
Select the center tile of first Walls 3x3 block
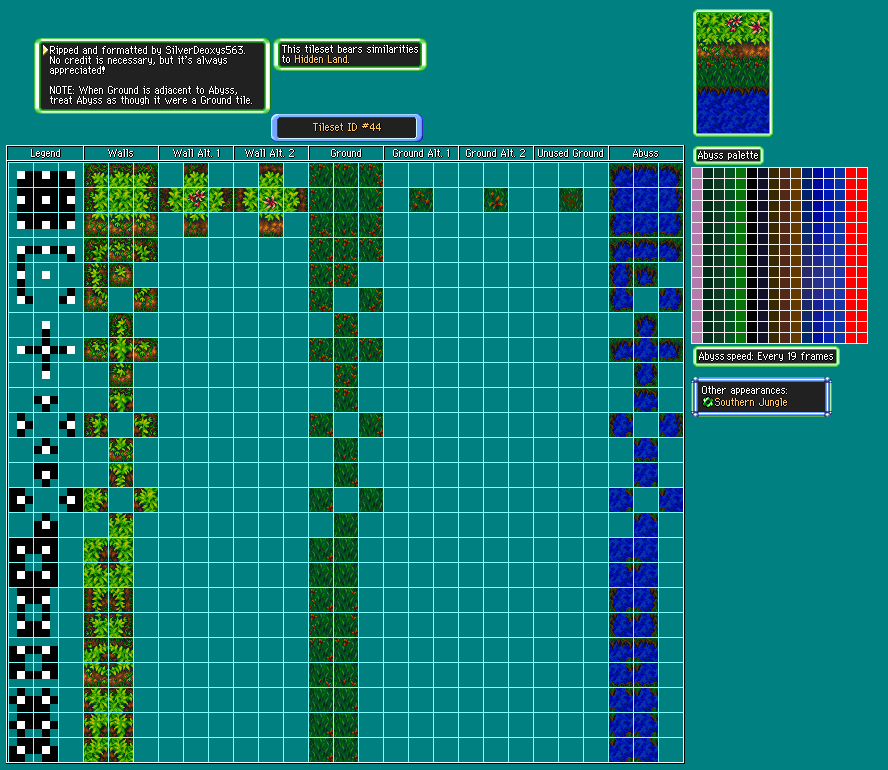coord(121,200)
